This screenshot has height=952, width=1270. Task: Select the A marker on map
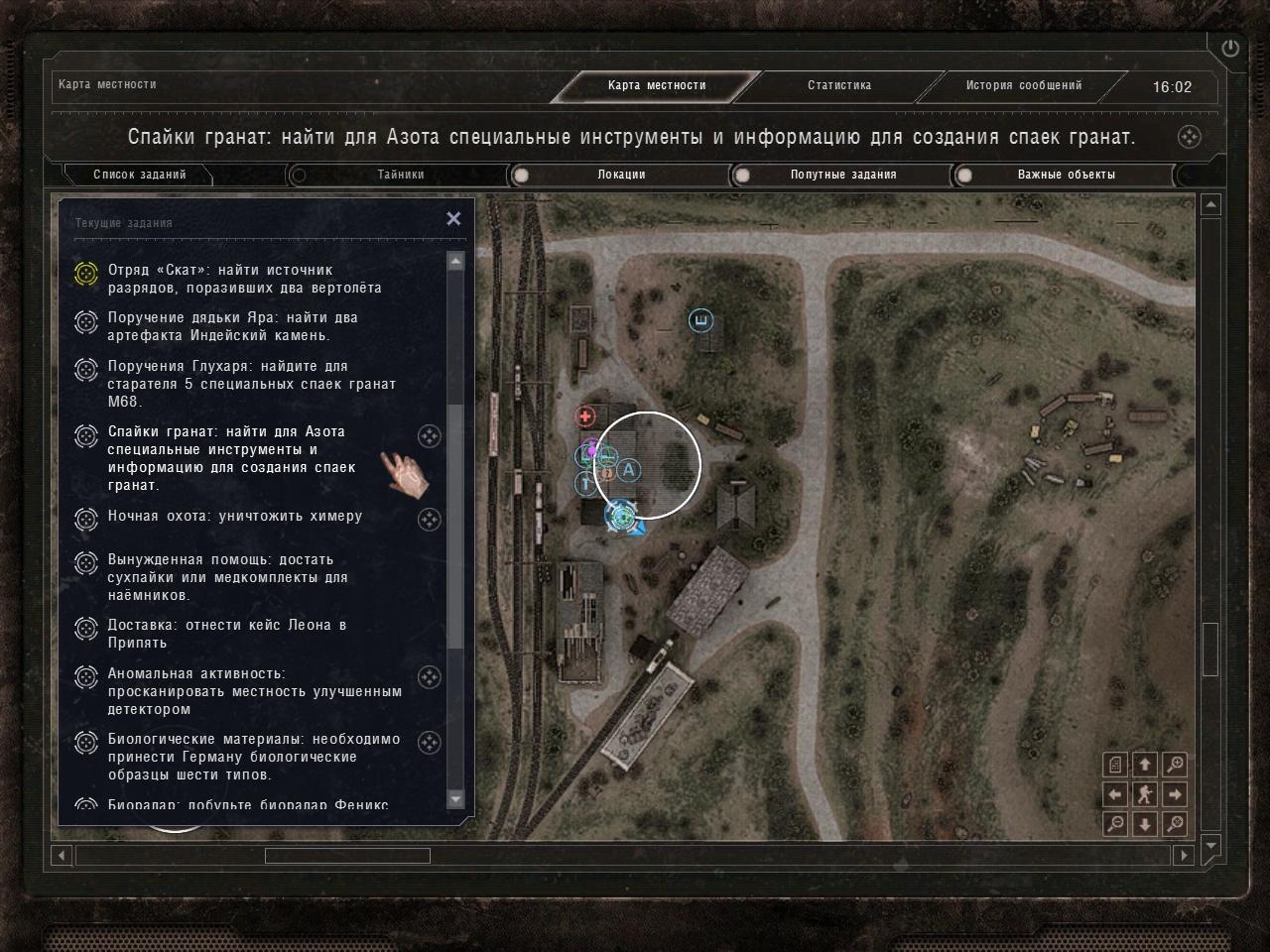pyautogui.click(x=628, y=470)
